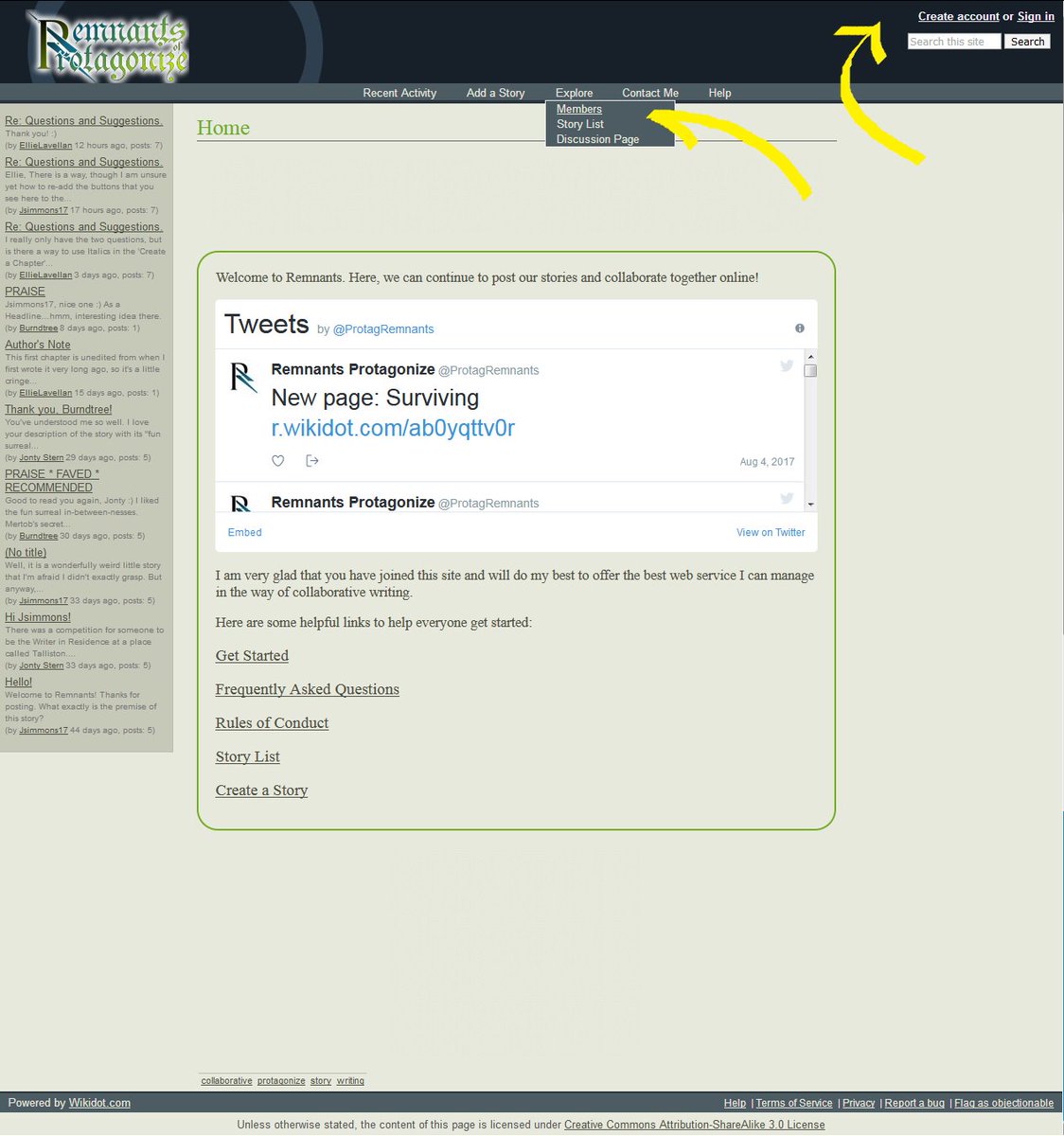Open the Create a Story link

(x=261, y=790)
